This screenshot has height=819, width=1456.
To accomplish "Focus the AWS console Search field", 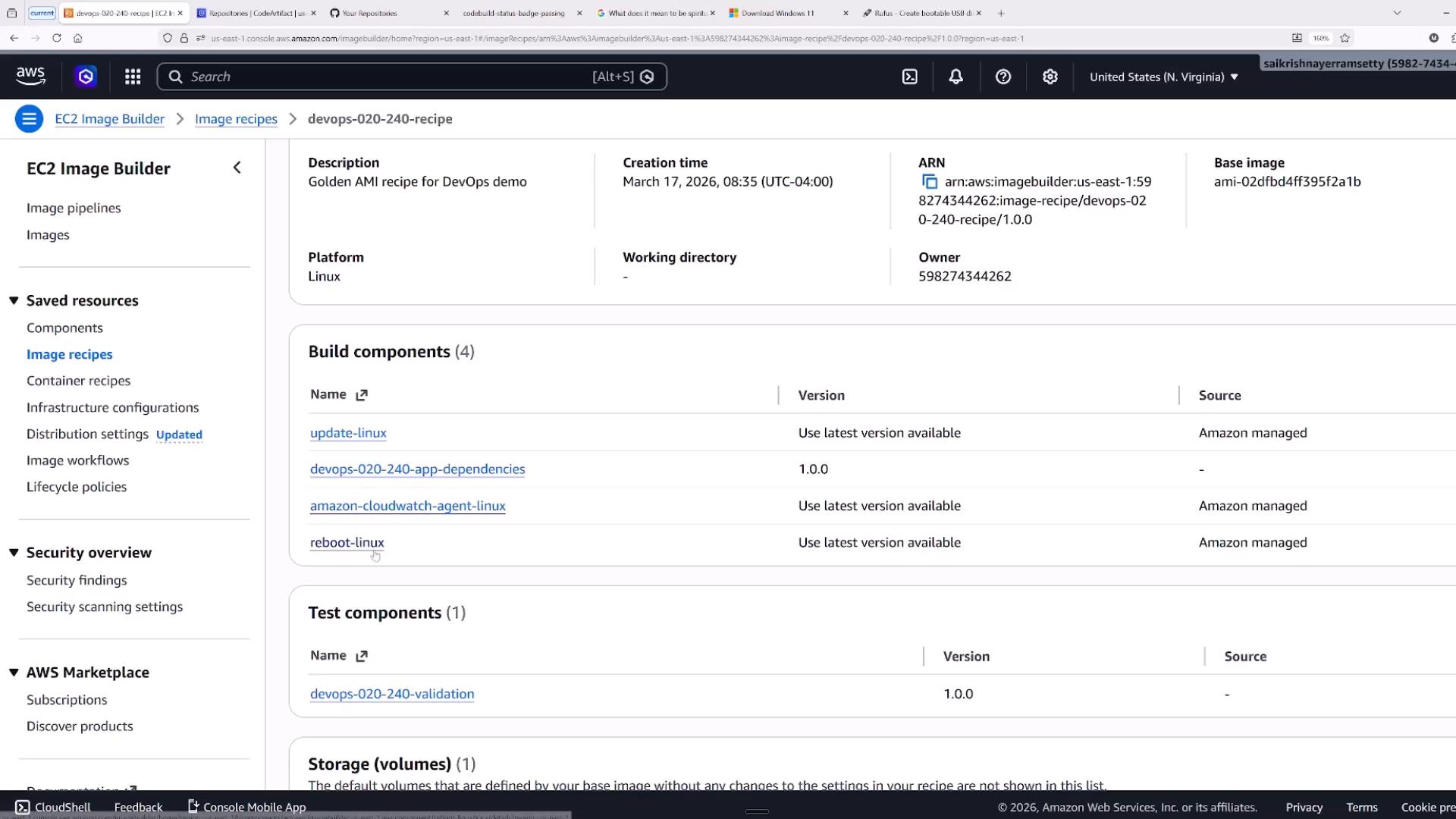I will coord(412,77).
